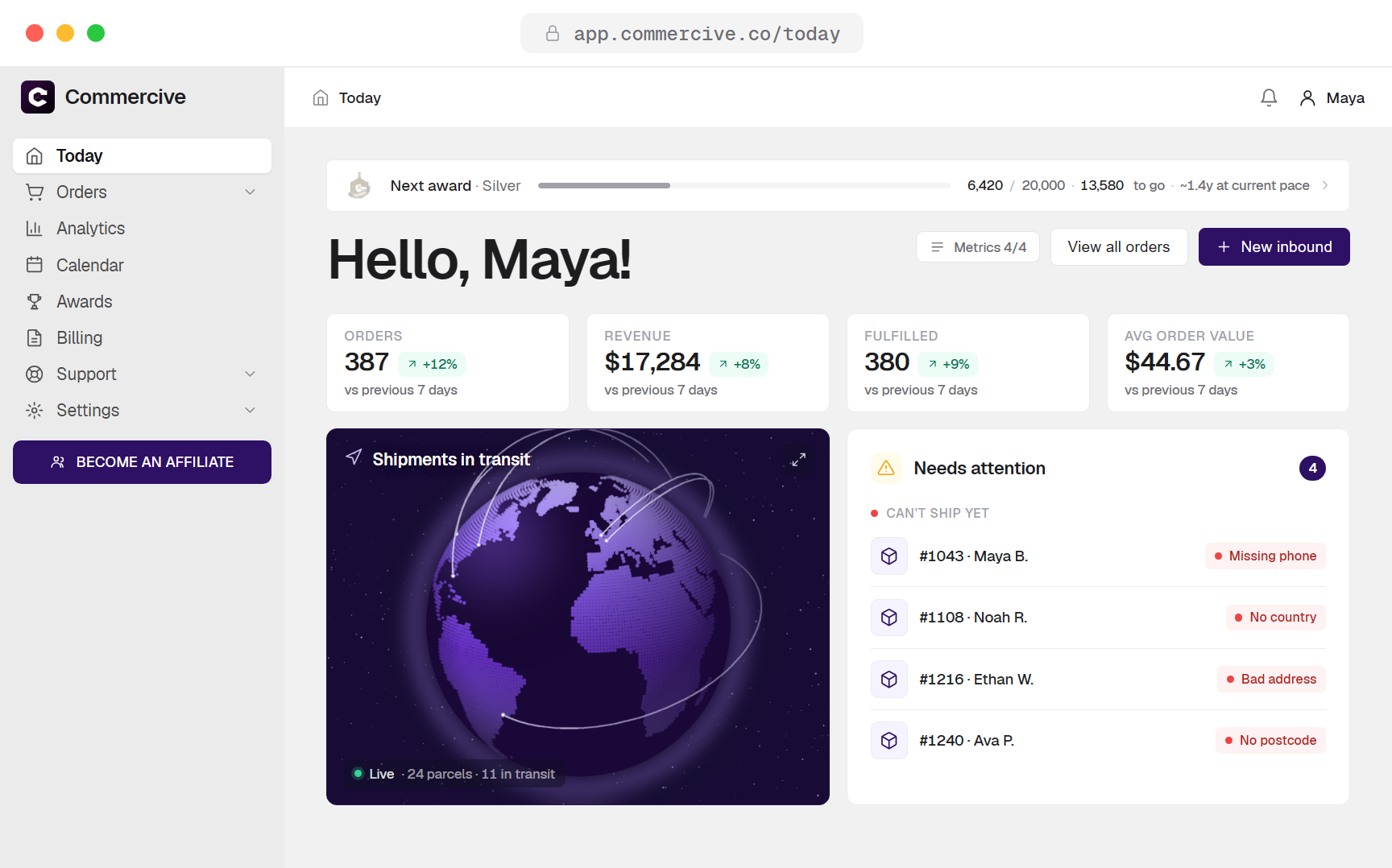
Task: Select Today in the sidebar
Action: coord(142,155)
